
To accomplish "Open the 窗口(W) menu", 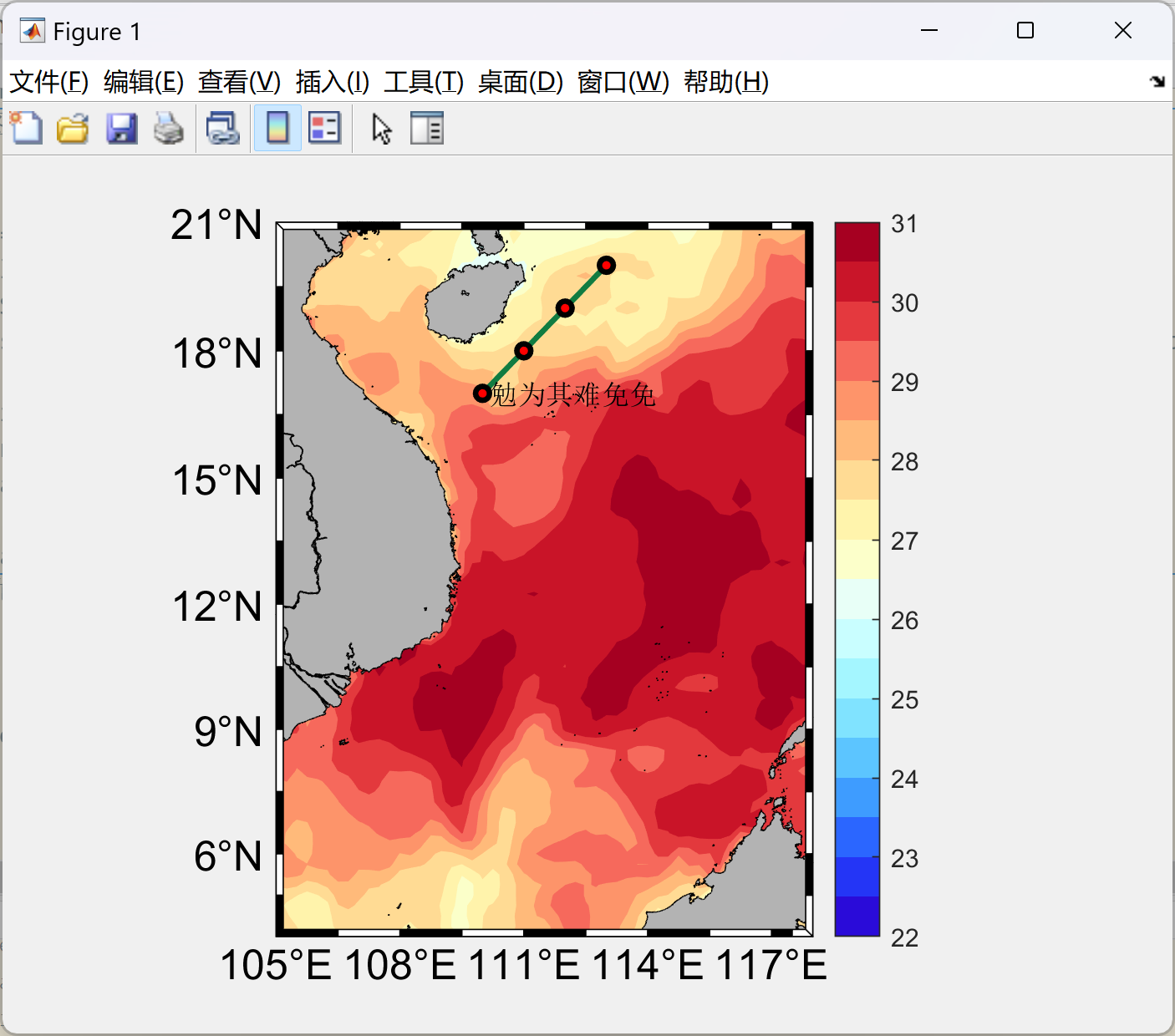I will coord(623,82).
